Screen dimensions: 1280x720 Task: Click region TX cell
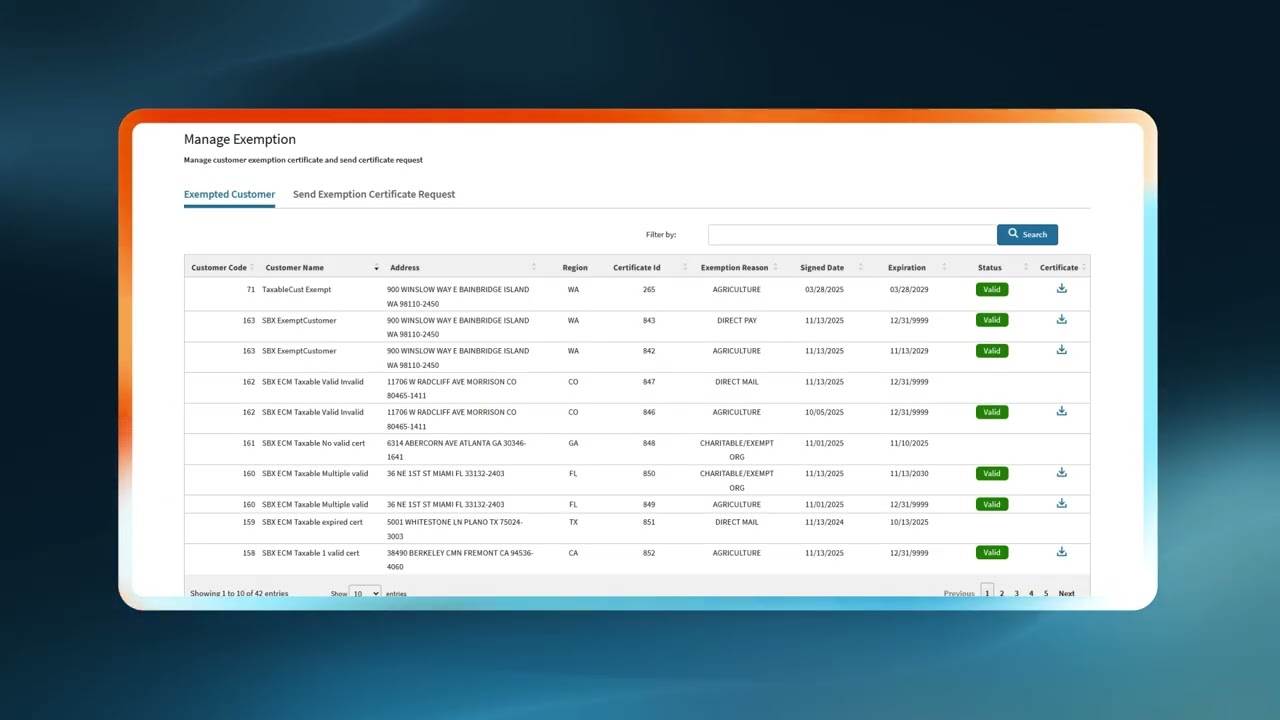point(573,522)
